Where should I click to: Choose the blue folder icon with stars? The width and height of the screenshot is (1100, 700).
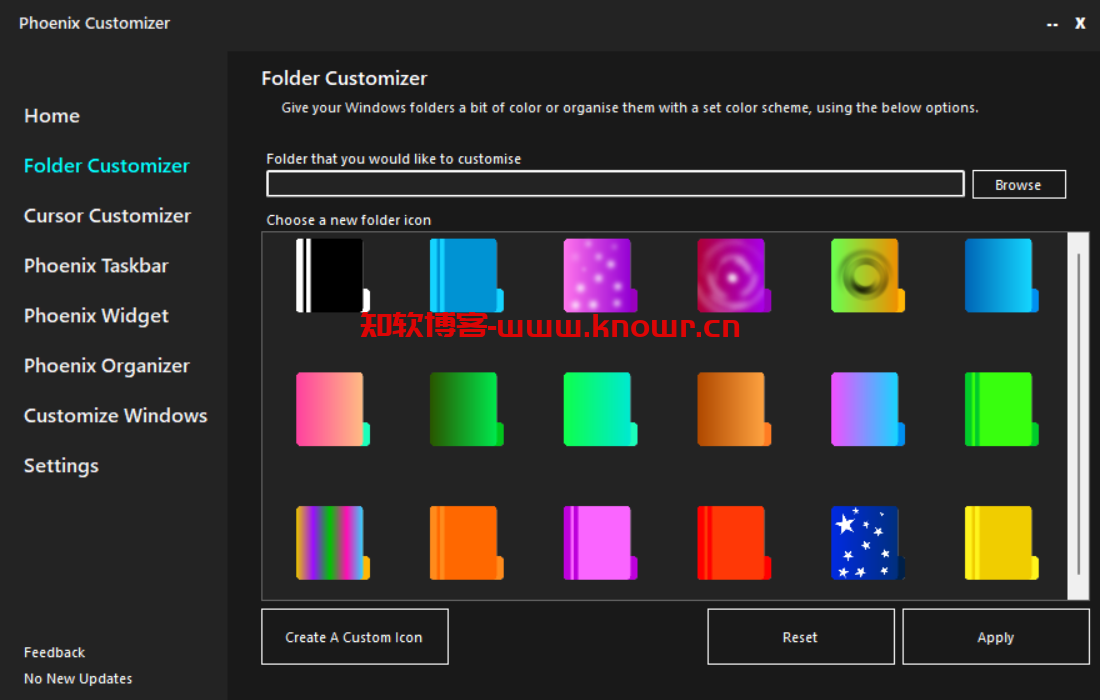(x=868, y=543)
